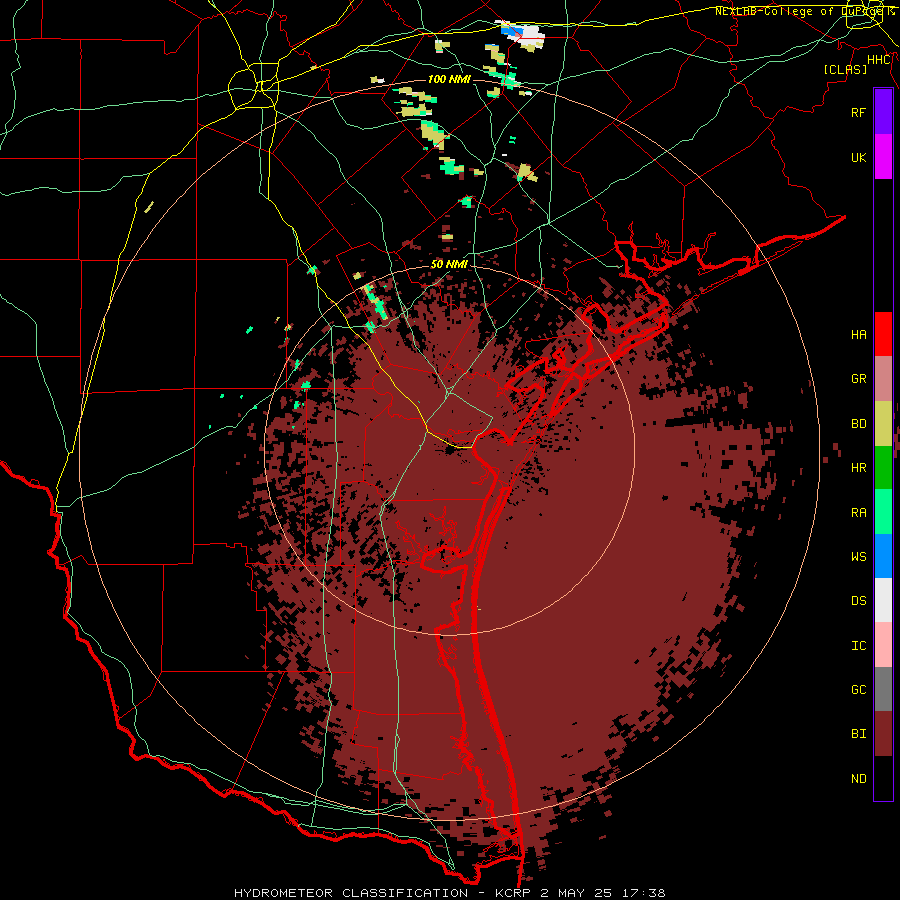Click the WS legend label
Screen dimensions: 900x900
pyautogui.click(x=858, y=557)
